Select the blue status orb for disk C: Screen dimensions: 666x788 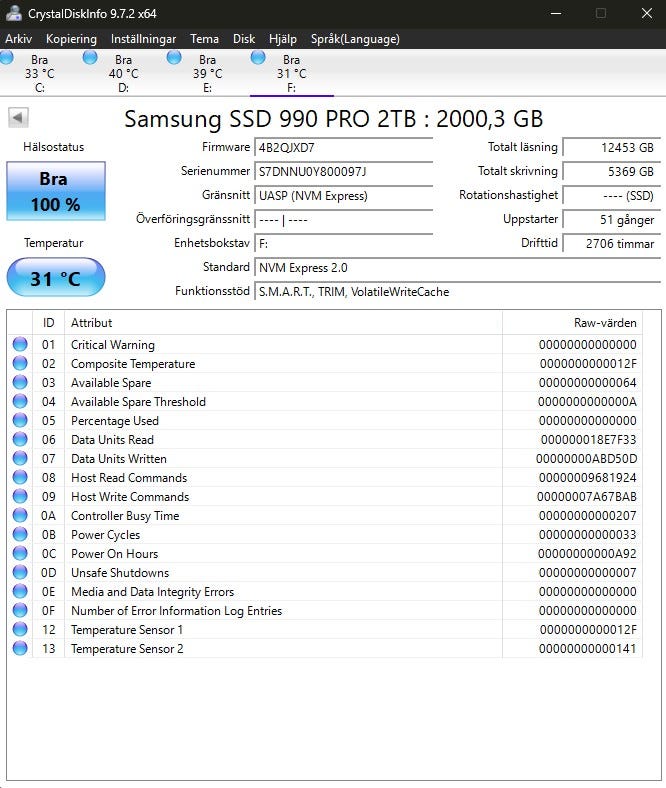click(7, 58)
